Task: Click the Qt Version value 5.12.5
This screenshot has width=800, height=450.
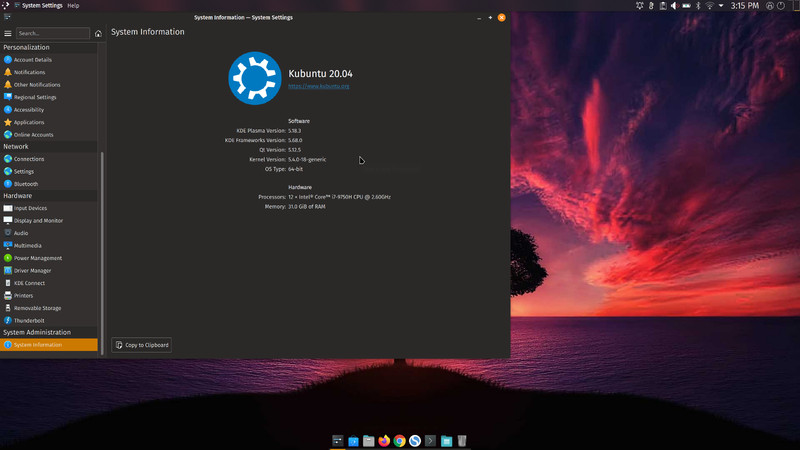Action: coord(294,150)
